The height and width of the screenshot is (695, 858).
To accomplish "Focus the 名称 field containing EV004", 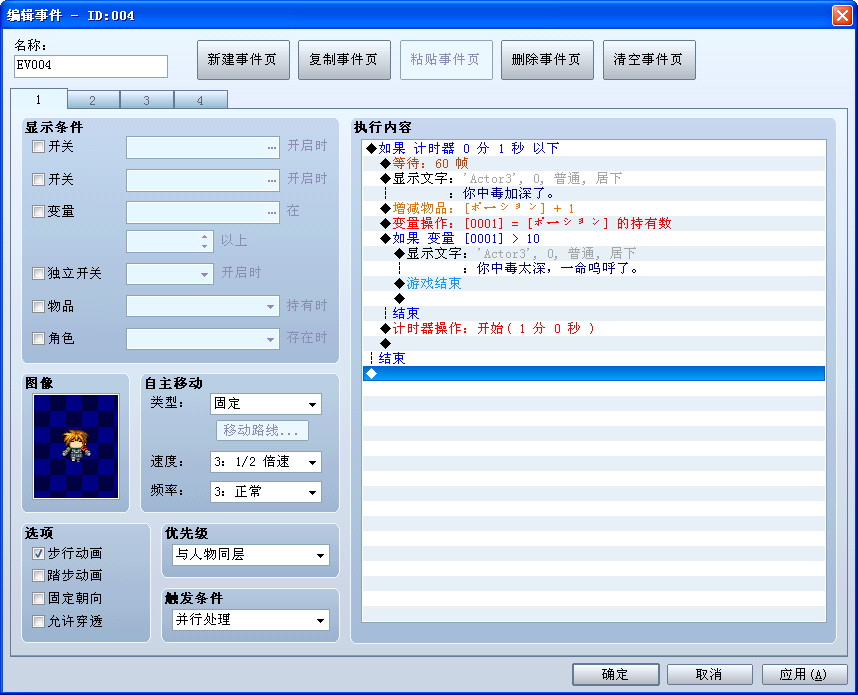I will coord(91,66).
